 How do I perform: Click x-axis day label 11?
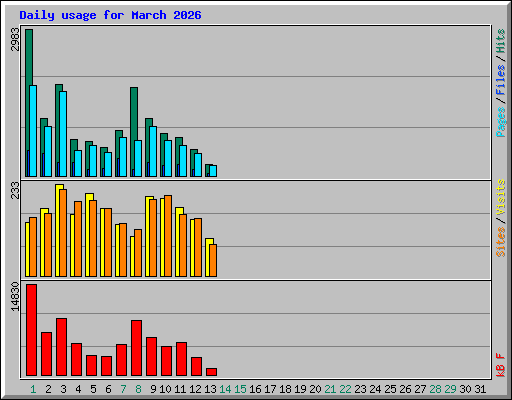click(180, 389)
